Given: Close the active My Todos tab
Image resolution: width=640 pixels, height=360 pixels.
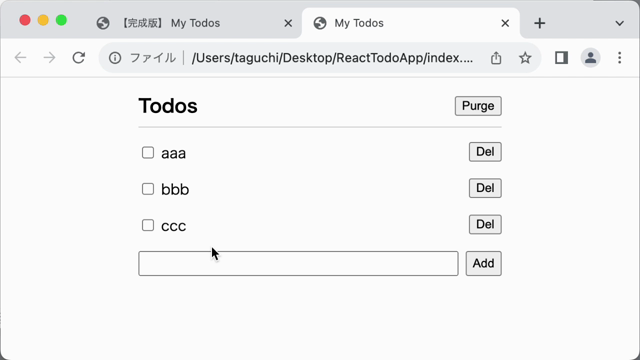Looking at the screenshot, I should point(505,23).
